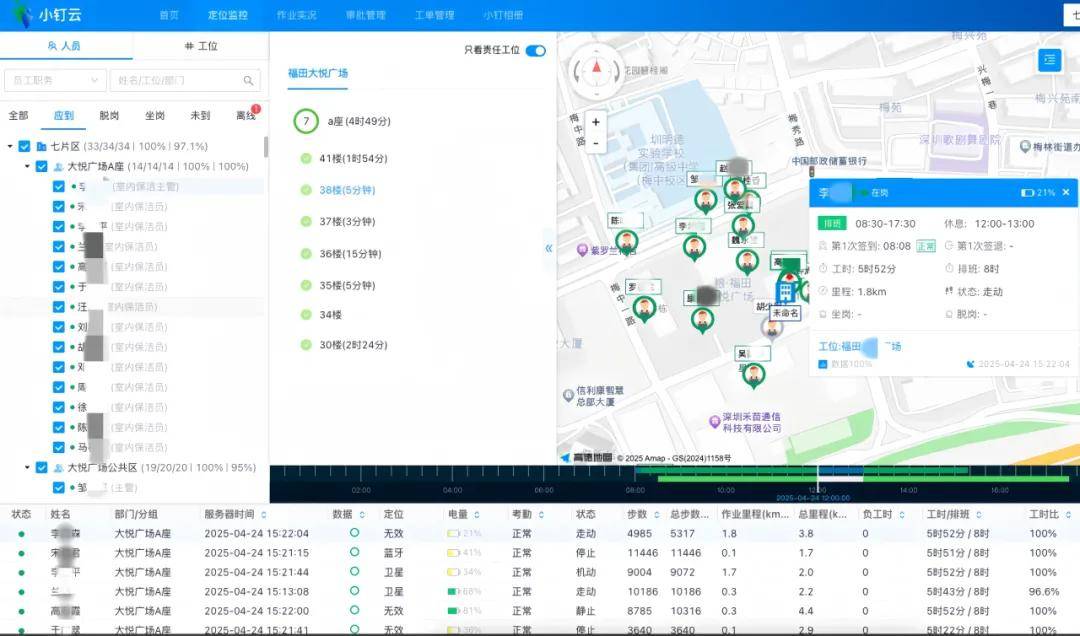Click the blue building marker on map

[788, 291]
